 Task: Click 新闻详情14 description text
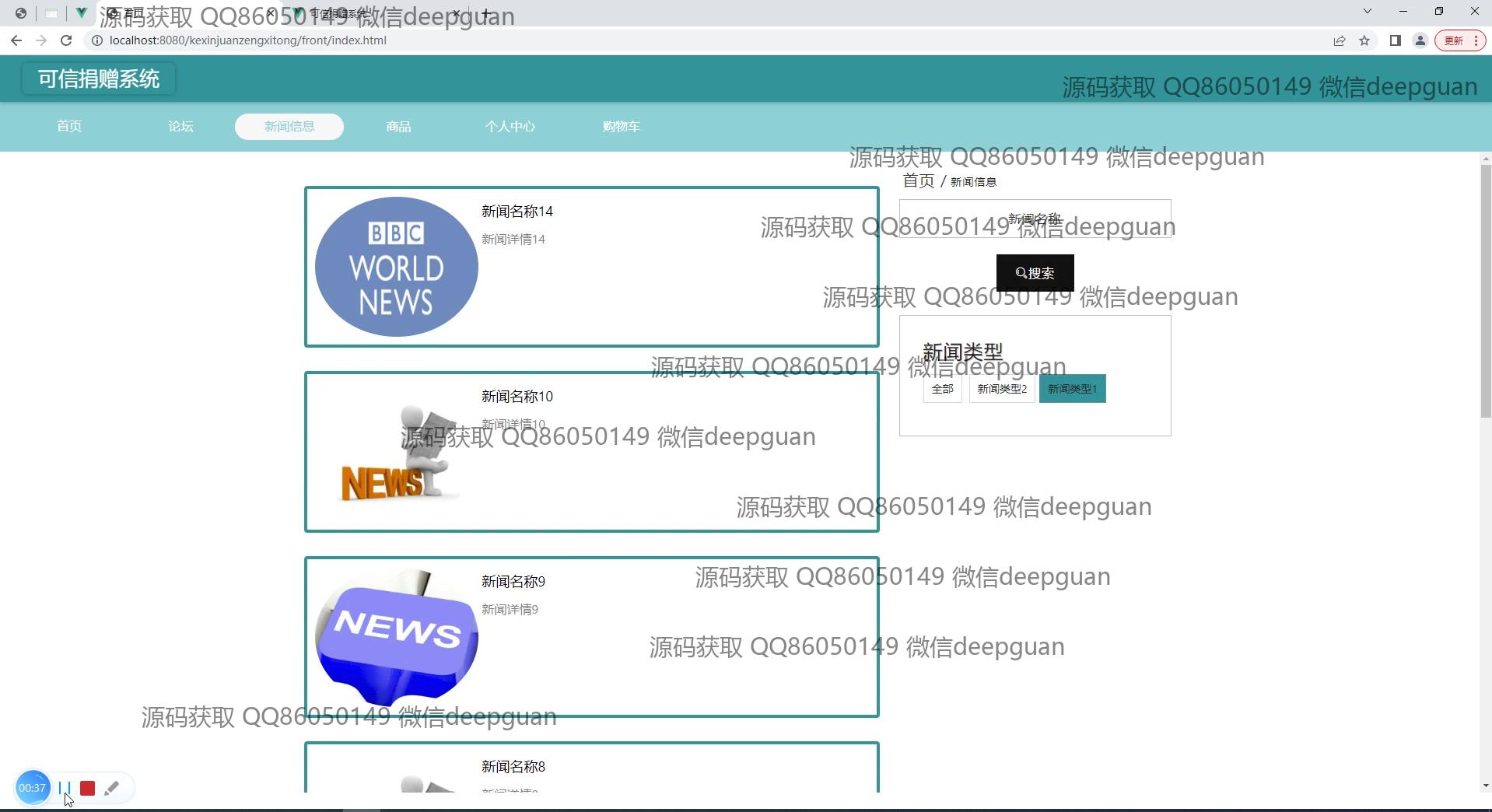513,240
